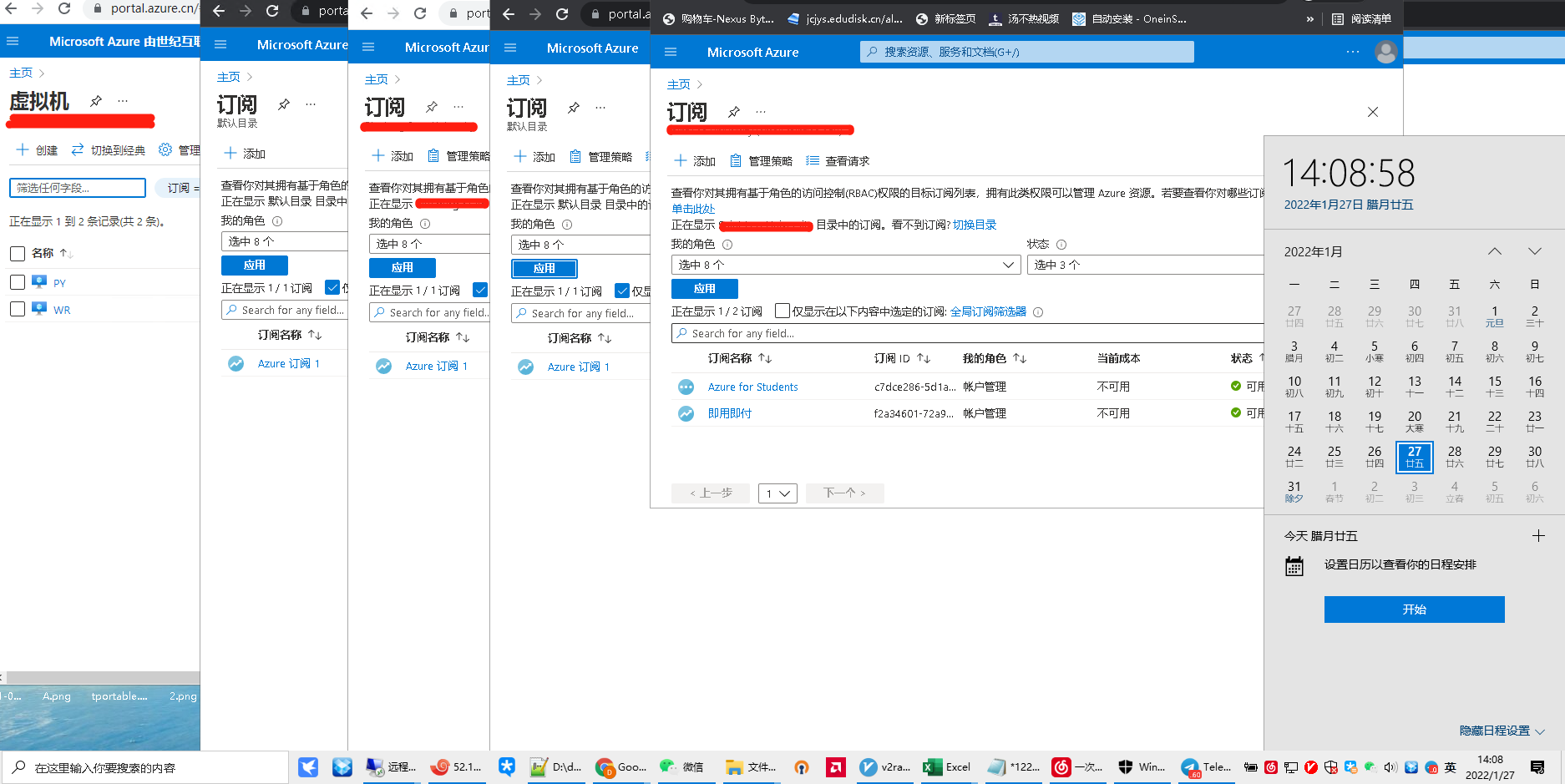Image resolution: width=1565 pixels, height=784 pixels.
Task: Add calendar event with the plus icon
Action: tap(1538, 536)
